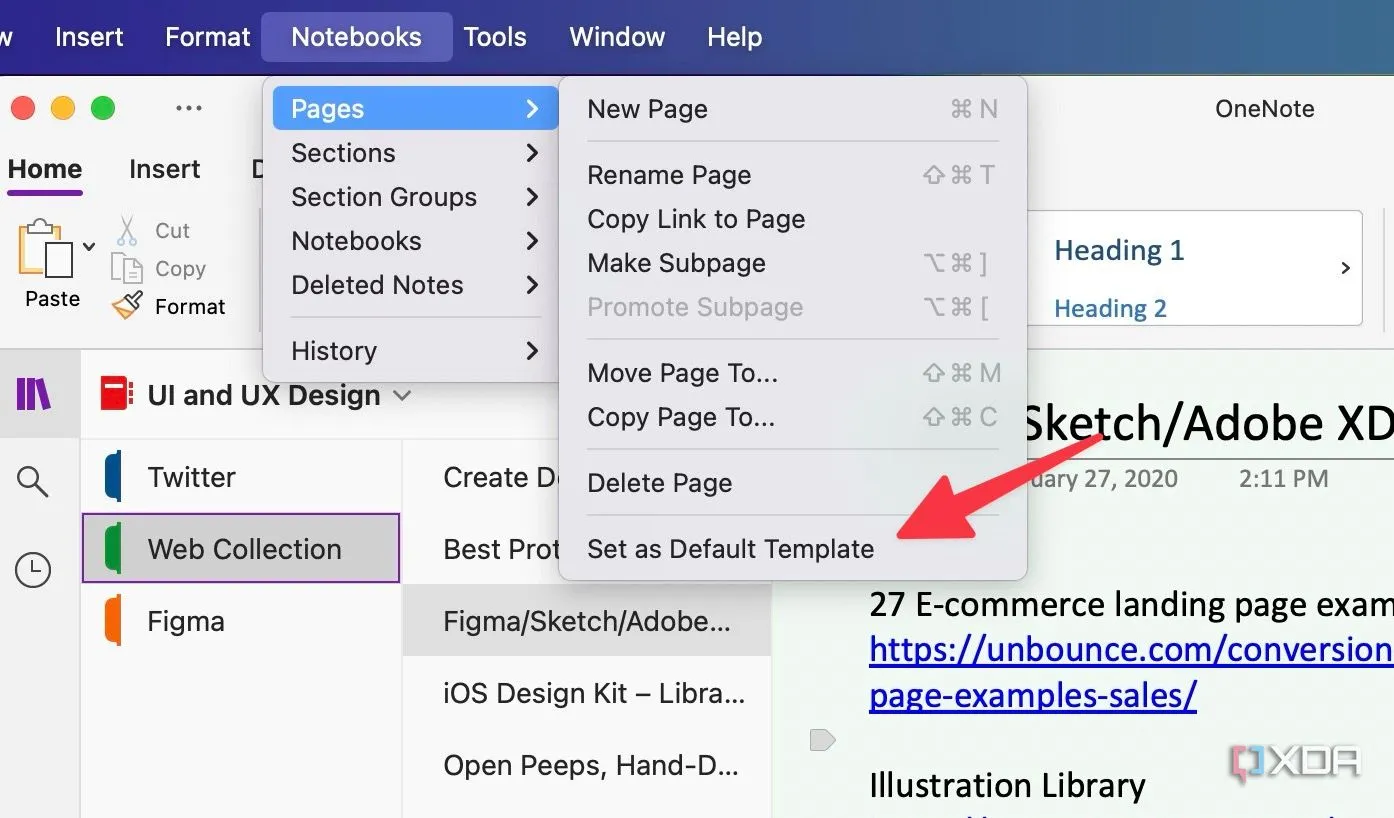The image size is (1394, 818).
Task: Expand the Section Groups submenu
Action: pyautogui.click(x=415, y=197)
